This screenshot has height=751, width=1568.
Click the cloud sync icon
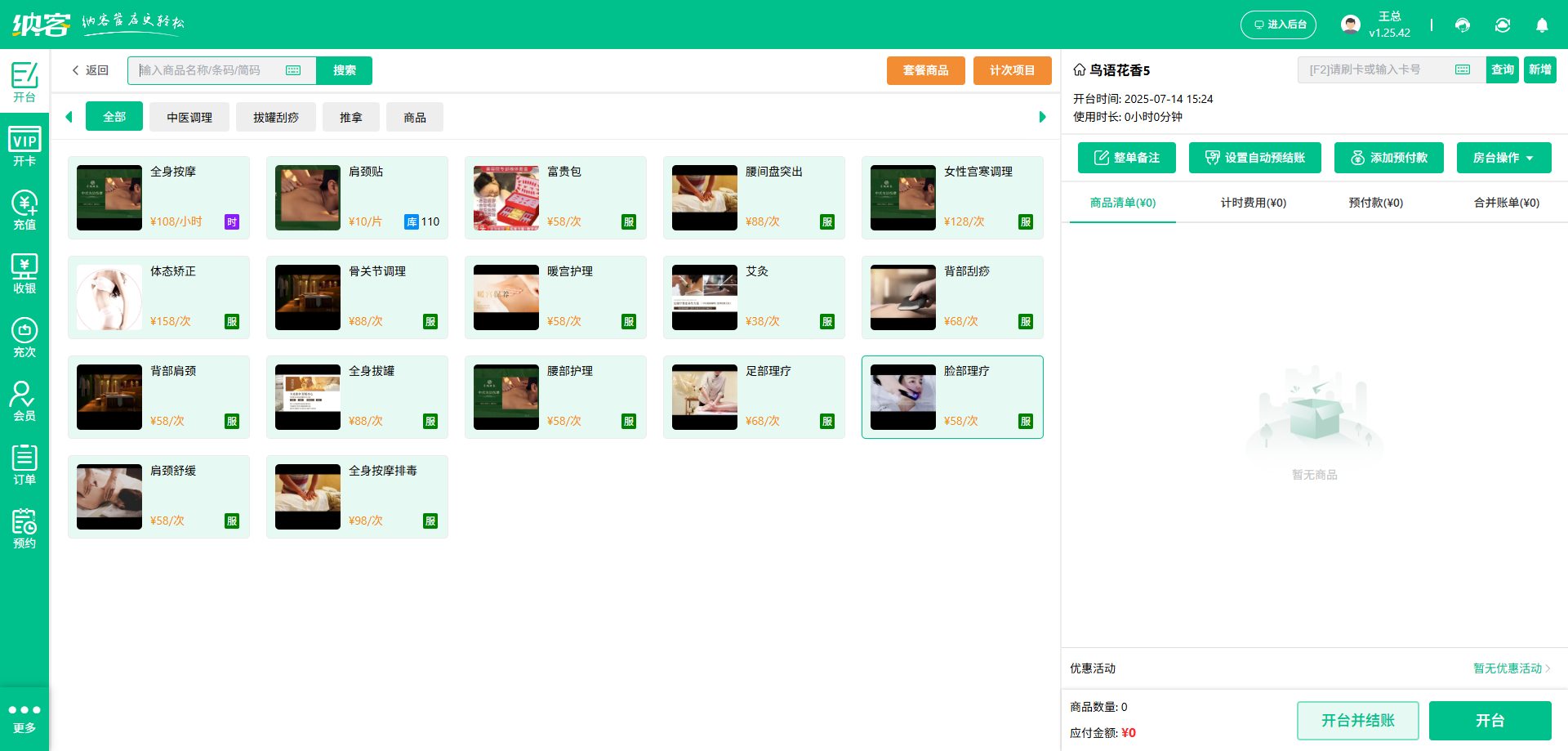pyautogui.click(x=1503, y=25)
